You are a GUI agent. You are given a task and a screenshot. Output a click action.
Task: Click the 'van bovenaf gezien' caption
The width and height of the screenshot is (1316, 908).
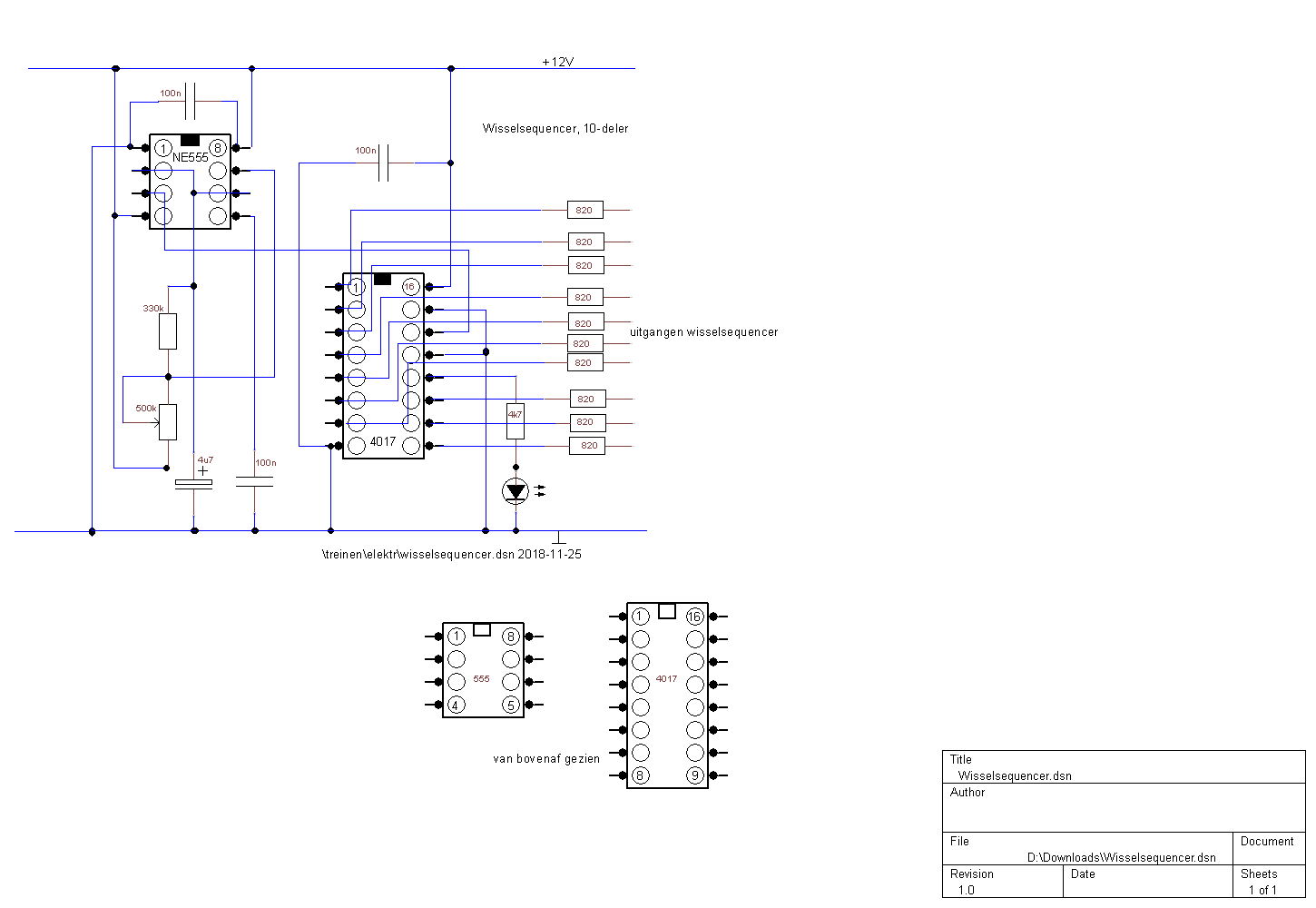coord(546,758)
